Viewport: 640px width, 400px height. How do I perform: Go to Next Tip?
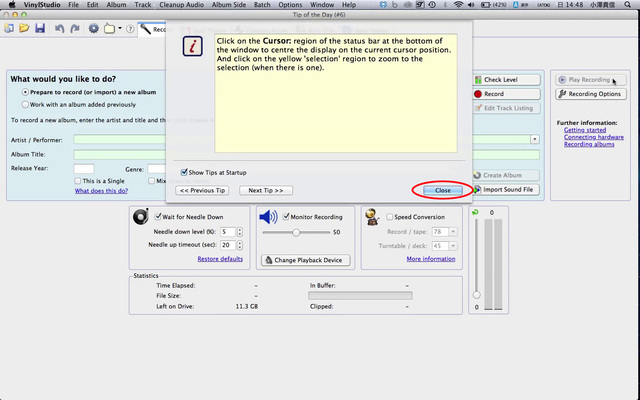266,190
